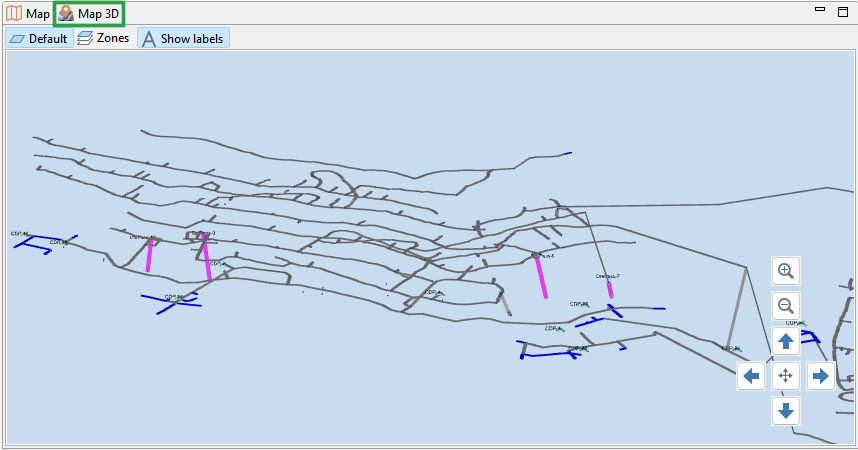The width and height of the screenshot is (858, 450).
Task: Pan the map down with the arrow
Action: point(786,411)
